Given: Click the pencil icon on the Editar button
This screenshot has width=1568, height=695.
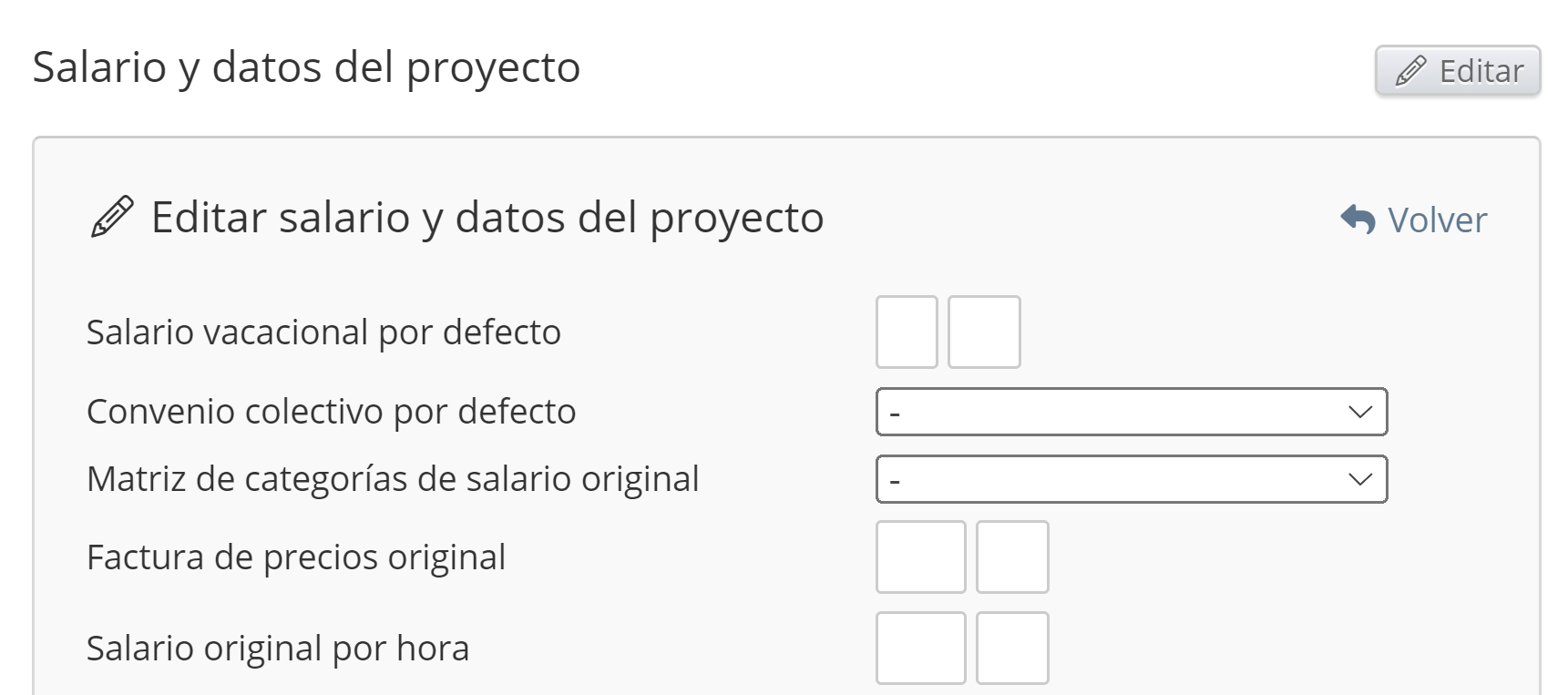Looking at the screenshot, I should [x=1410, y=70].
